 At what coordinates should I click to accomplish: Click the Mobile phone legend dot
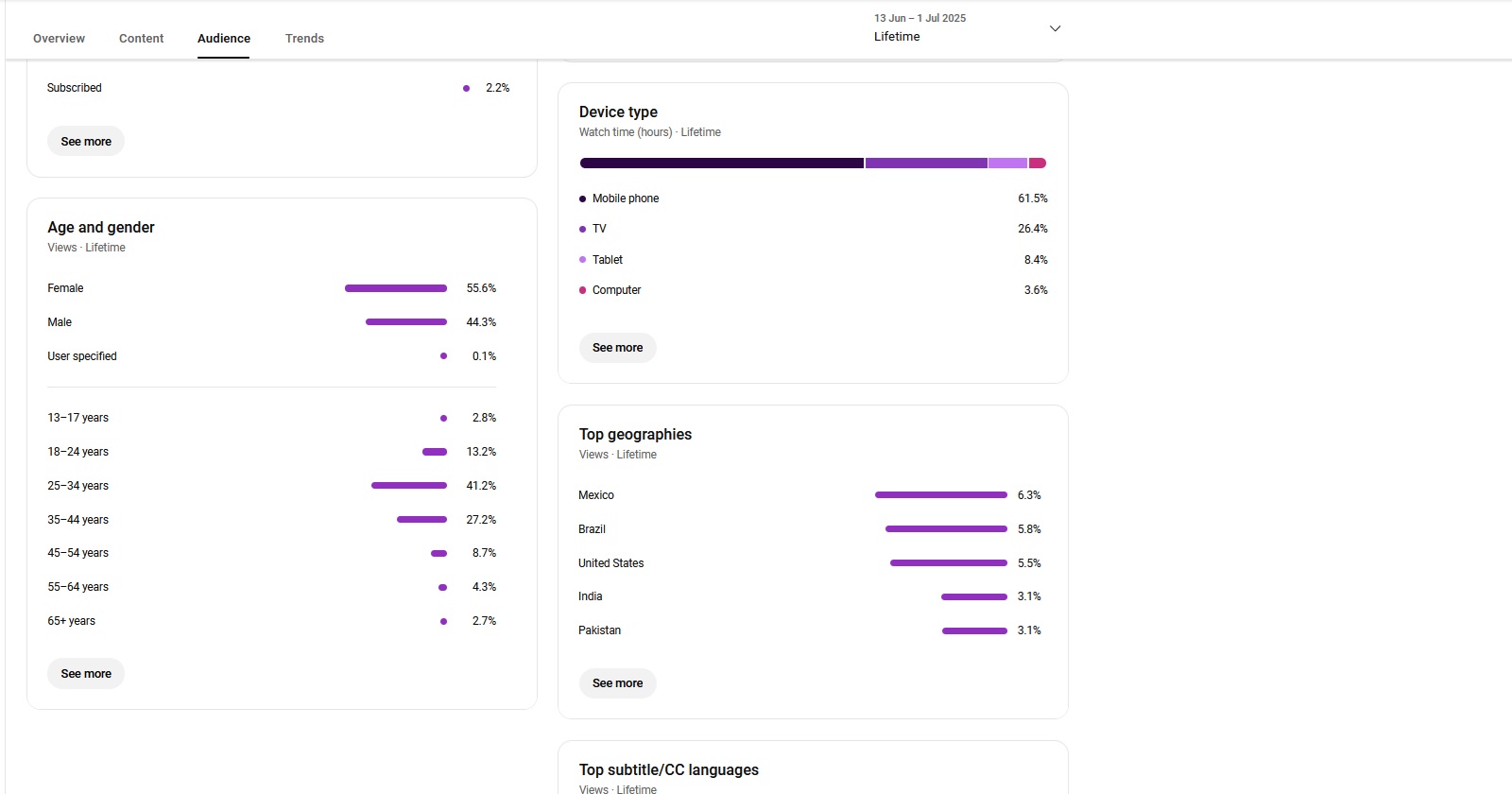coord(582,198)
